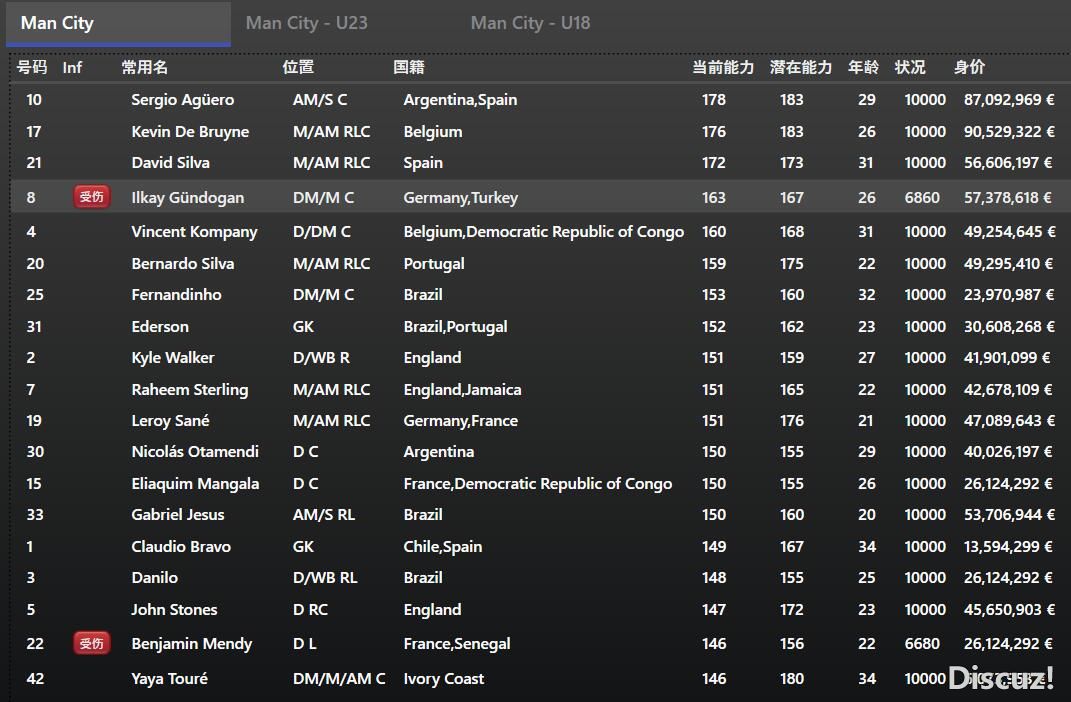The image size is (1071, 702).
Task: Click current ability 178 for Agüero
Action: click(714, 100)
